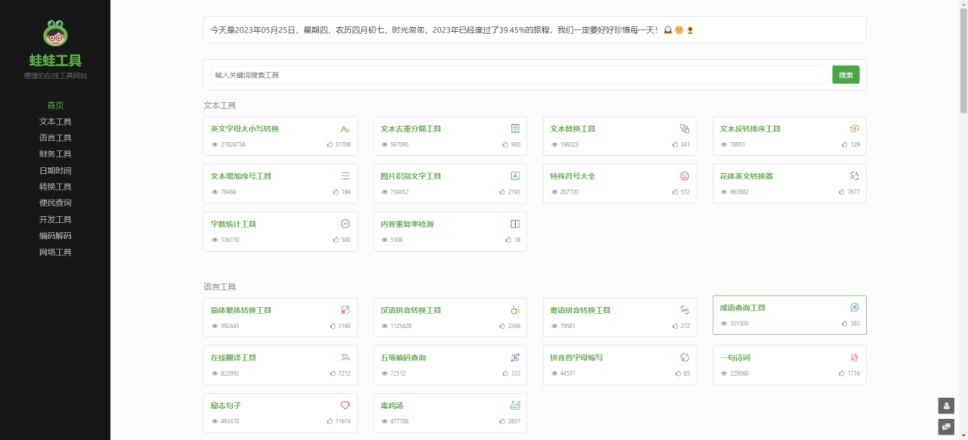Click the 图片识别文字工具 card icon
This screenshot has width=968, height=440.
515,176
